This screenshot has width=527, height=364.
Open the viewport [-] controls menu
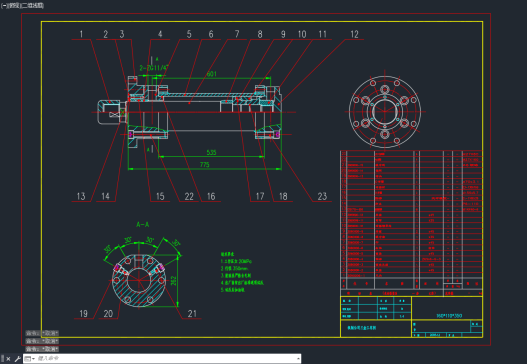tap(4, 5)
